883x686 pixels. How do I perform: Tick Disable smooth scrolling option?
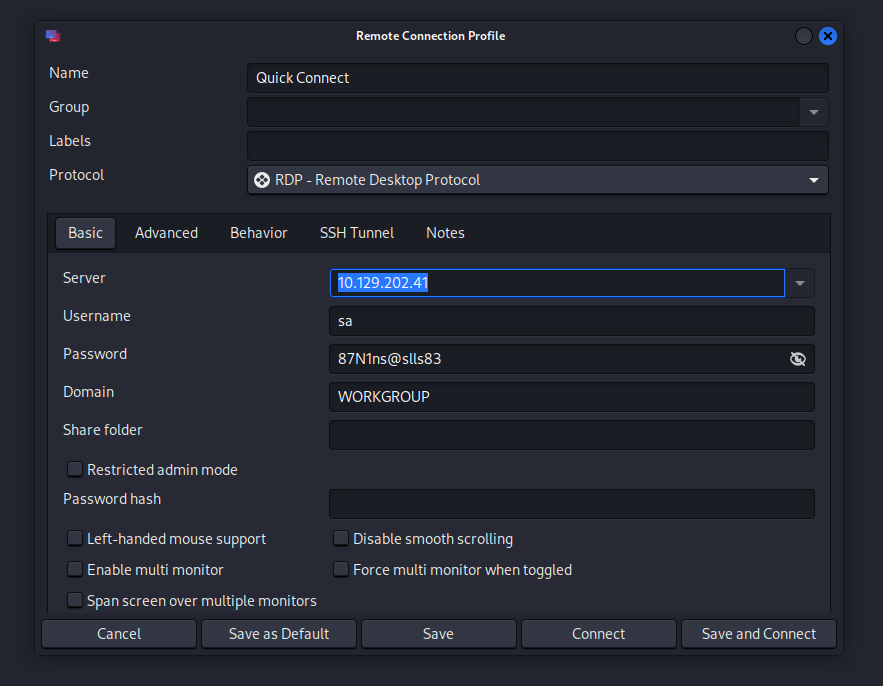pos(341,539)
